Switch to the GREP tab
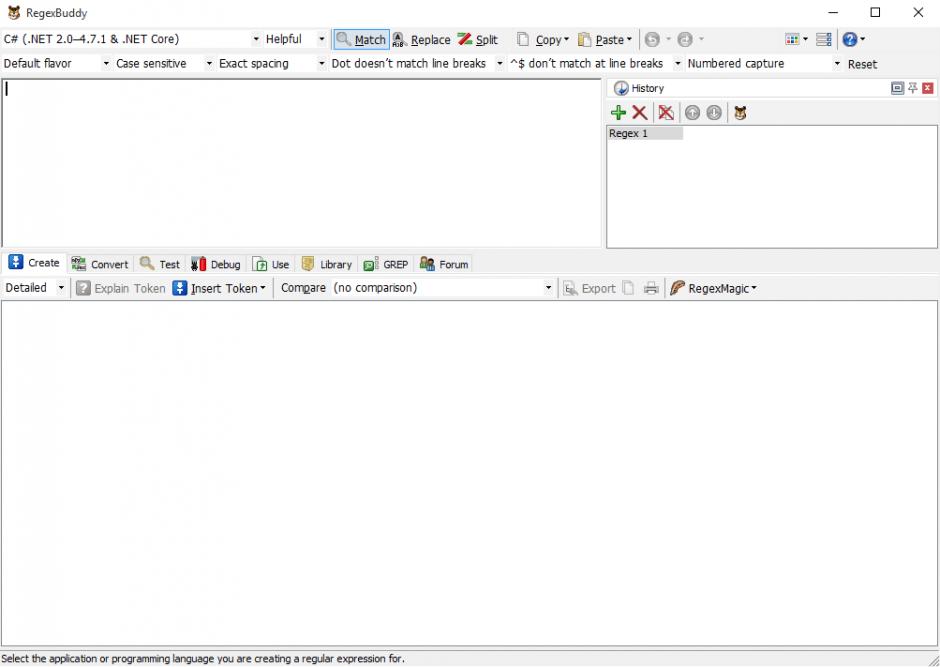This screenshot has height=667, width=940. click(x=386, y=264)
